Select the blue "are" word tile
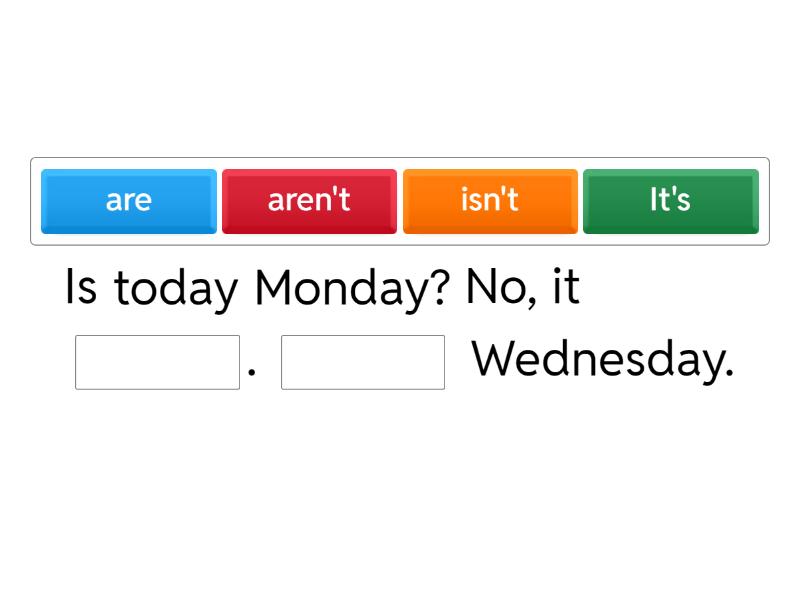 pyautogui.click(x=128, y=201)
